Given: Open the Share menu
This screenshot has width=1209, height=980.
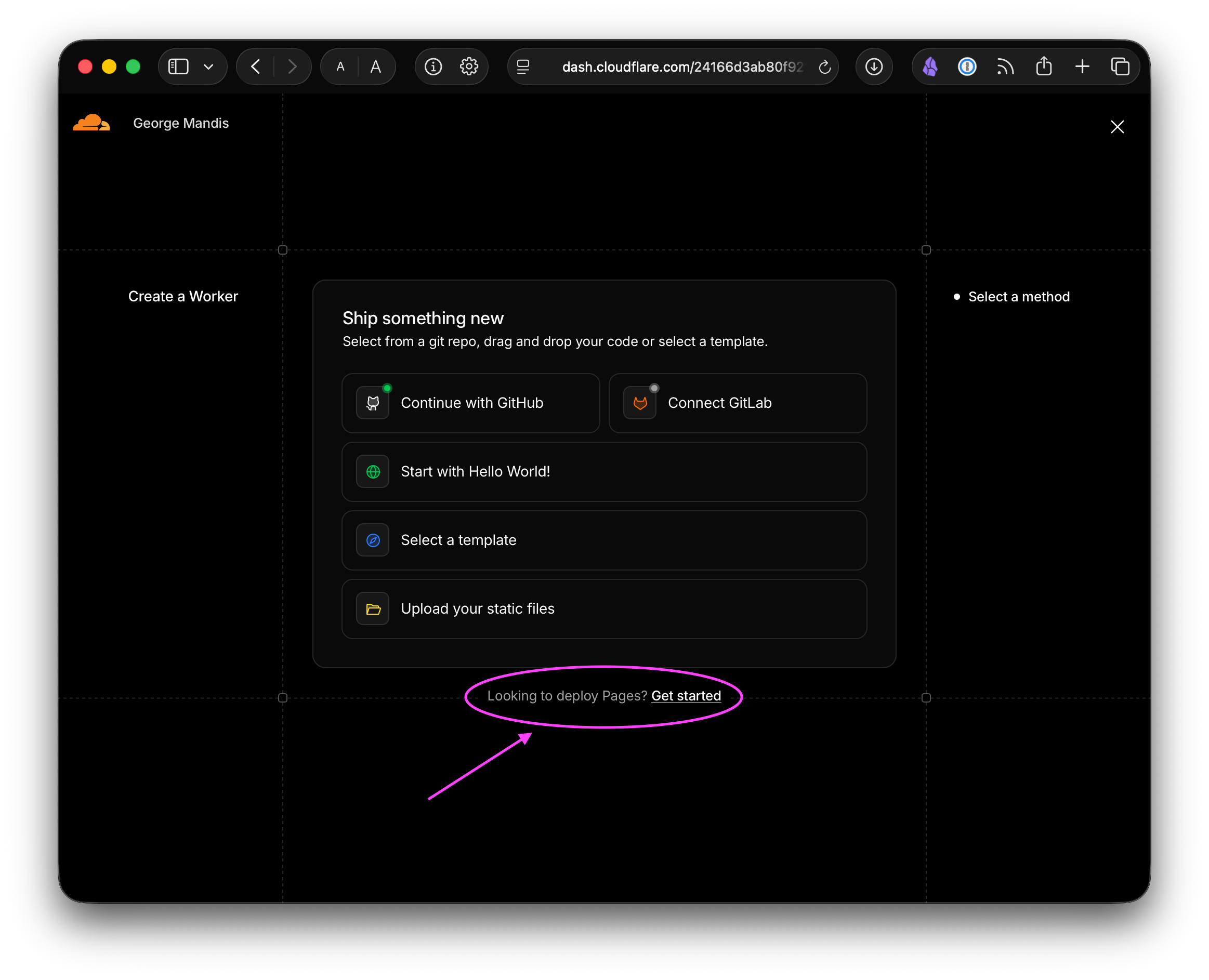Looking at the screenshot, I should coord(1044,67).
